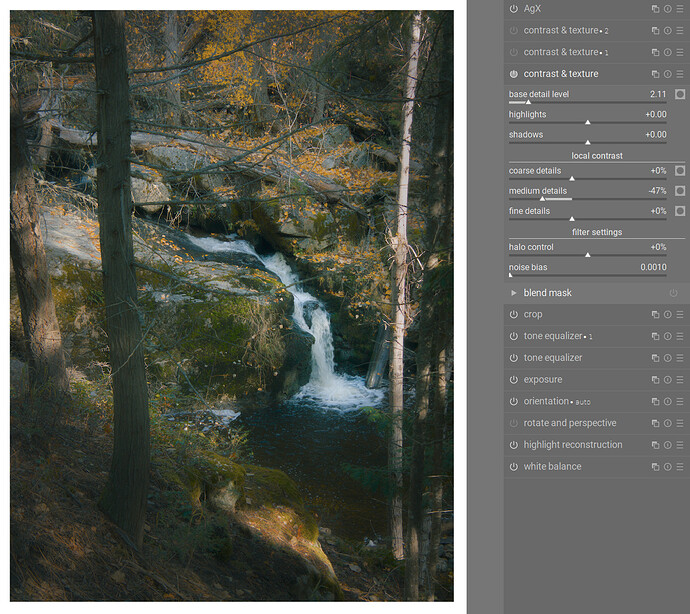
Task: Click the waterfall image preview
Action: pyautogui.click(x=232, y=306)
